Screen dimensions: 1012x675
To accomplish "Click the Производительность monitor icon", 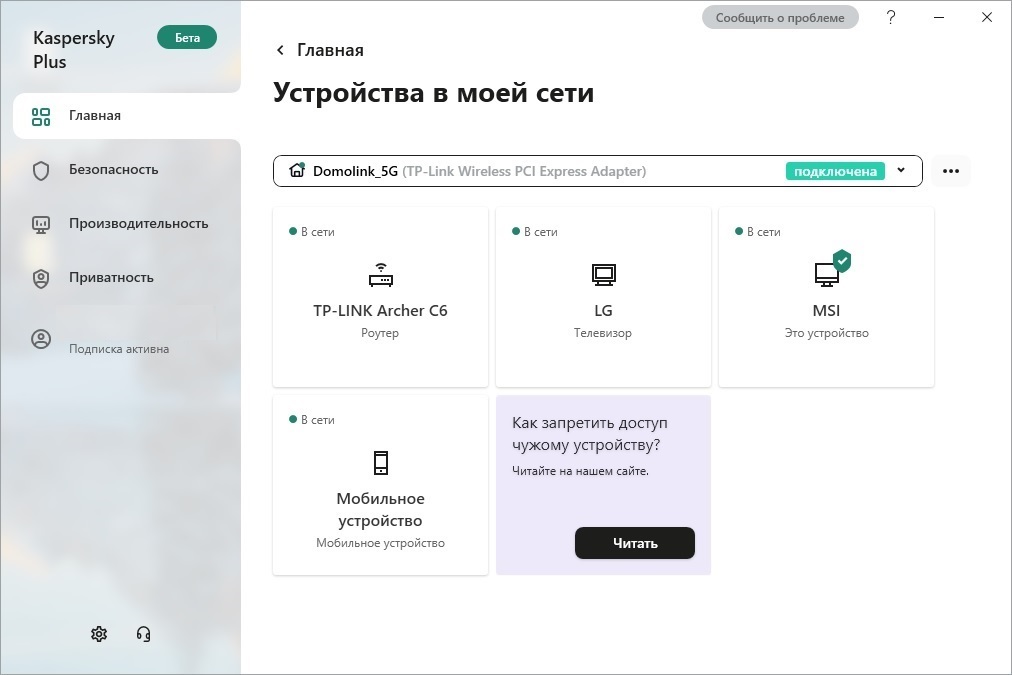I will click(x=41, y=225).
